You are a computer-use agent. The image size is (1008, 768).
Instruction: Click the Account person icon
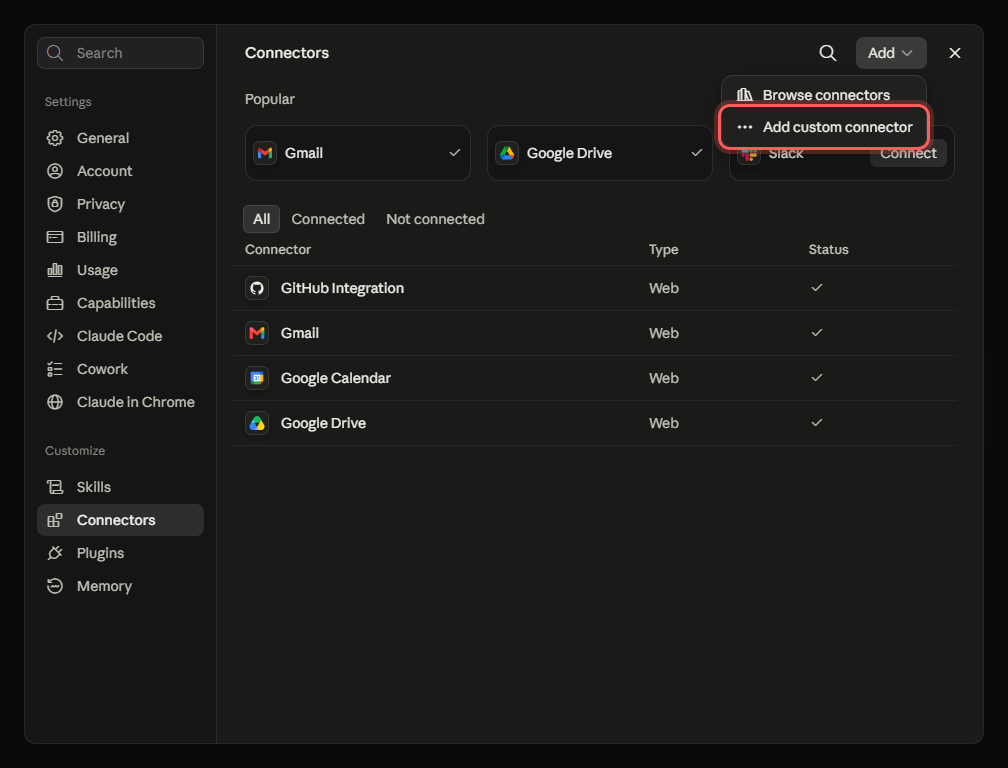point(55,171)
